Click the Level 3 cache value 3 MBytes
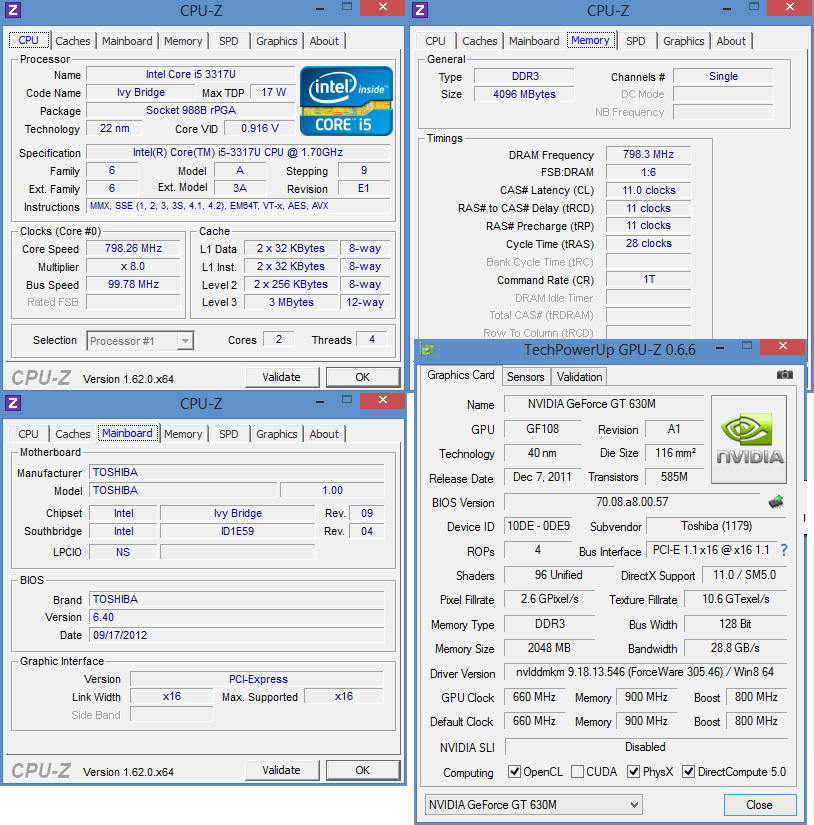The image size is (814, 825). click(x=291, y=303)
